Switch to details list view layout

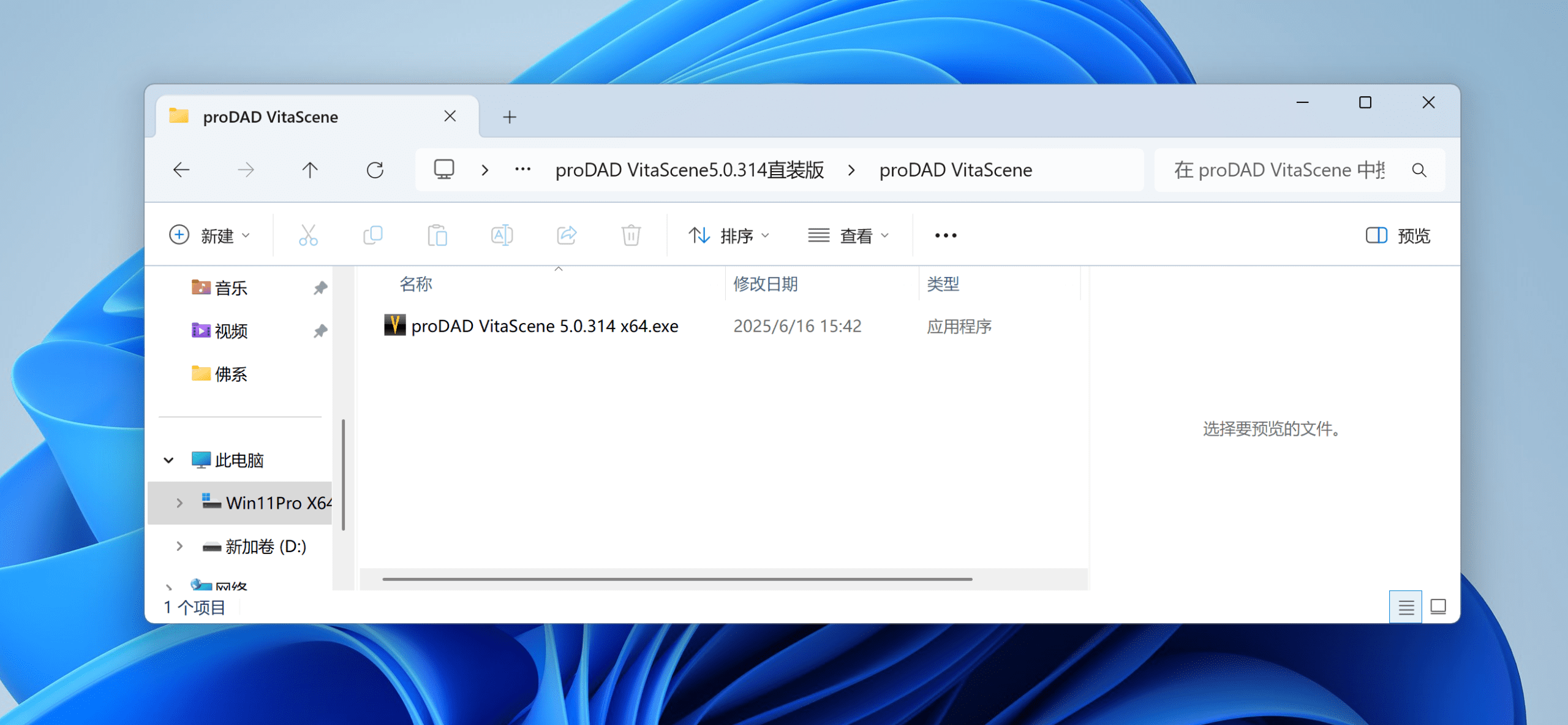(1406, 607)
